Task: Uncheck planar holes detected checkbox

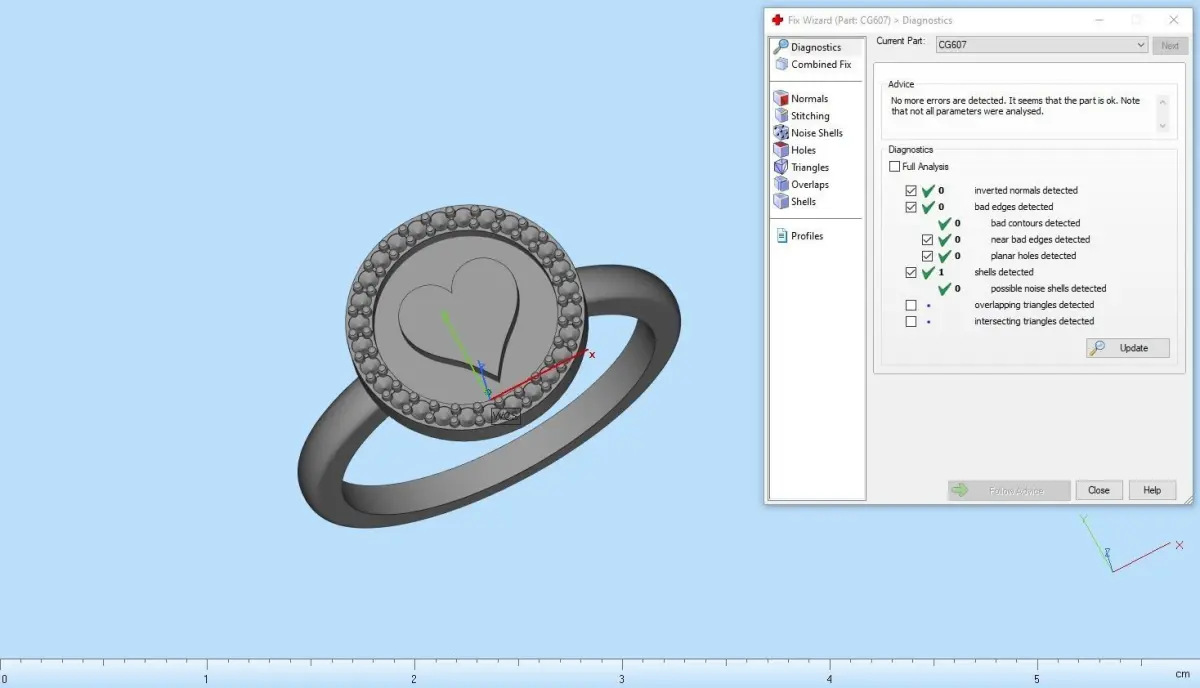Action: point(927,256)
